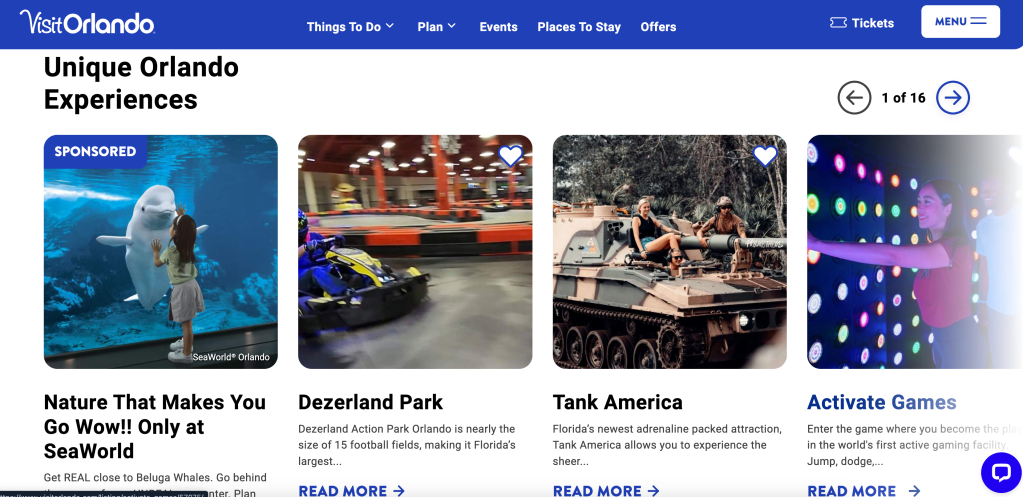Click arrow beside Dezerland READ MORE
Screen dimensions: 1023x497
[x=399, y=490]
